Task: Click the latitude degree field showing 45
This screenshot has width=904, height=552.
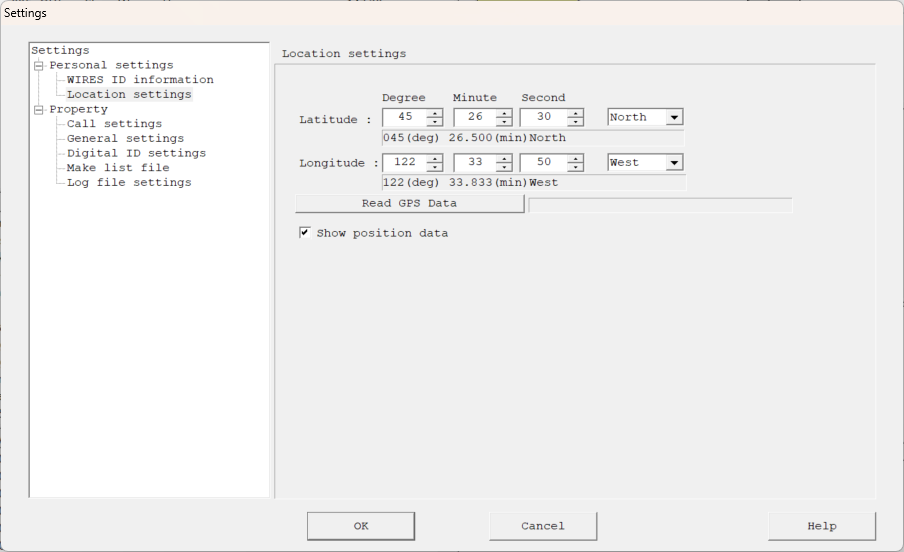Action: click(405, 117)
